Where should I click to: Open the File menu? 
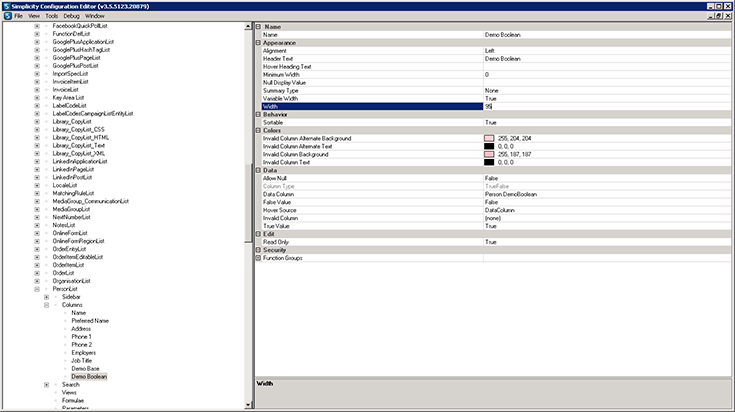pyautogui.click(x=18, y=16)
